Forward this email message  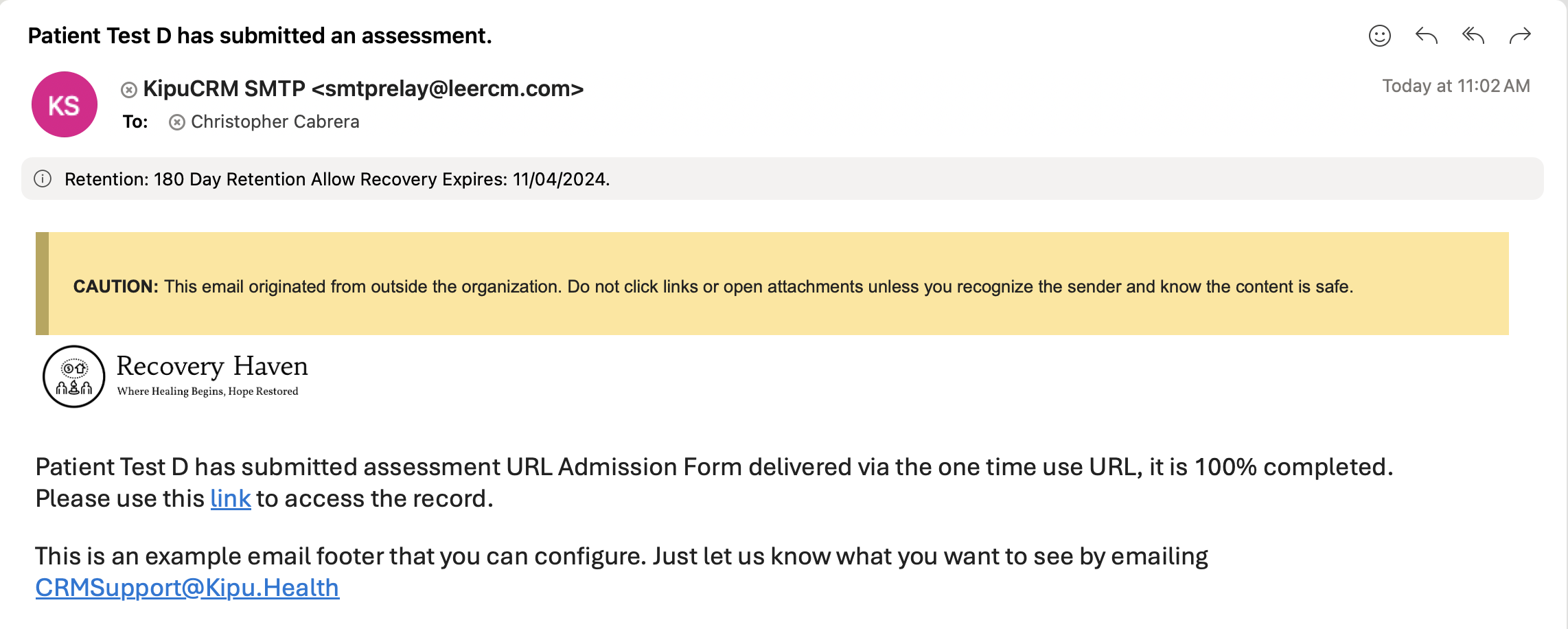(1520, 36)
